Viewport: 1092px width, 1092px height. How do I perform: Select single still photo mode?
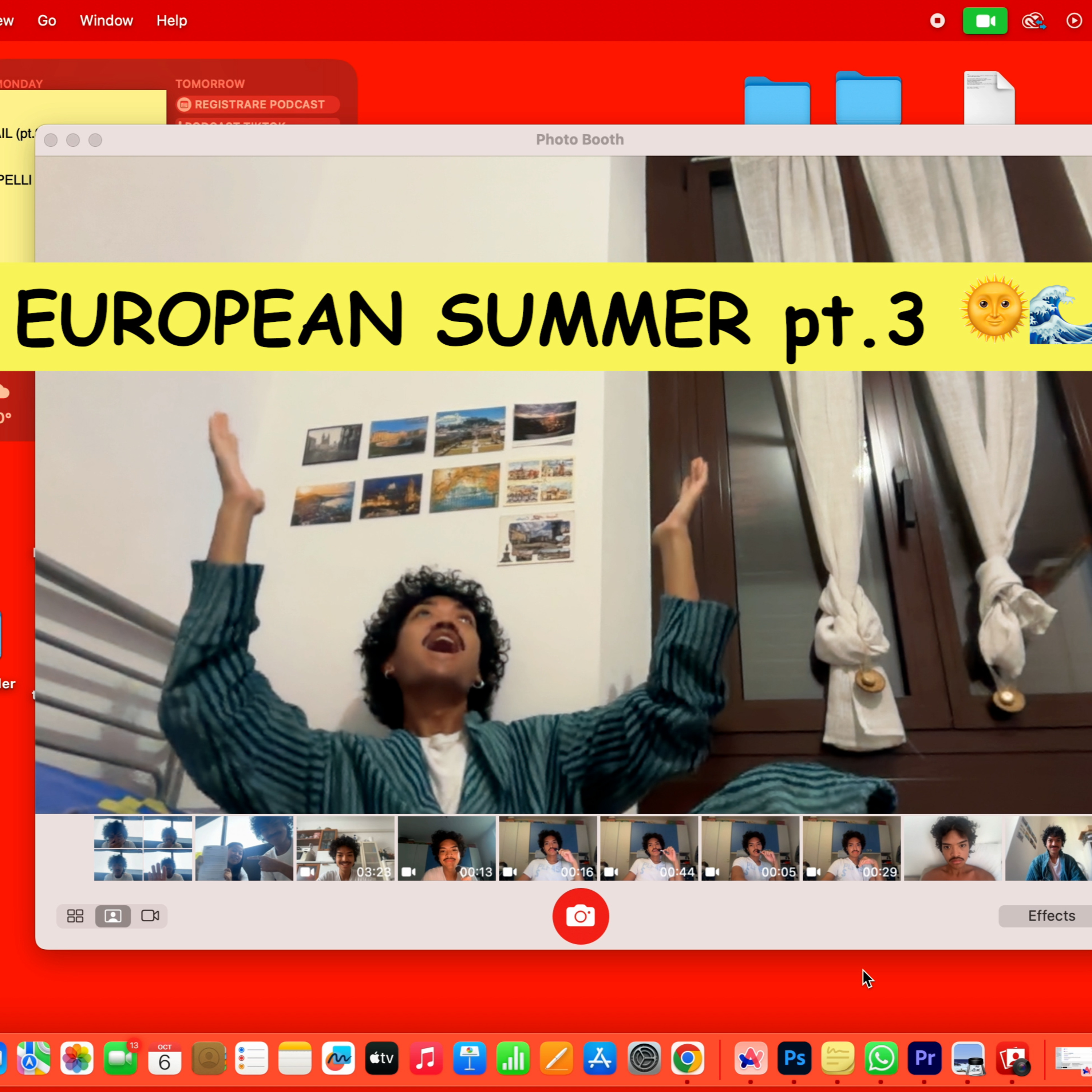(x=113, y=916)
